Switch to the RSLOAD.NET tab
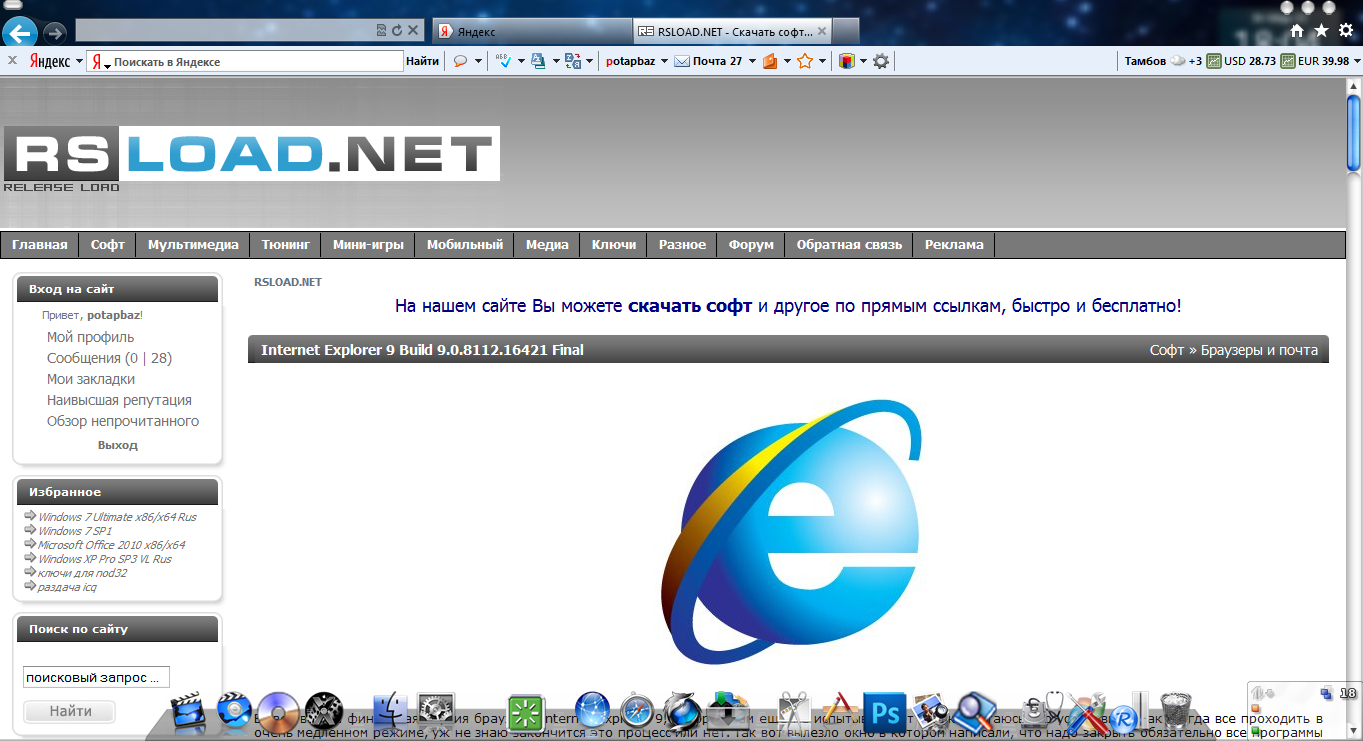Viewport: 1363px width, 741px height. coord(732,31)
